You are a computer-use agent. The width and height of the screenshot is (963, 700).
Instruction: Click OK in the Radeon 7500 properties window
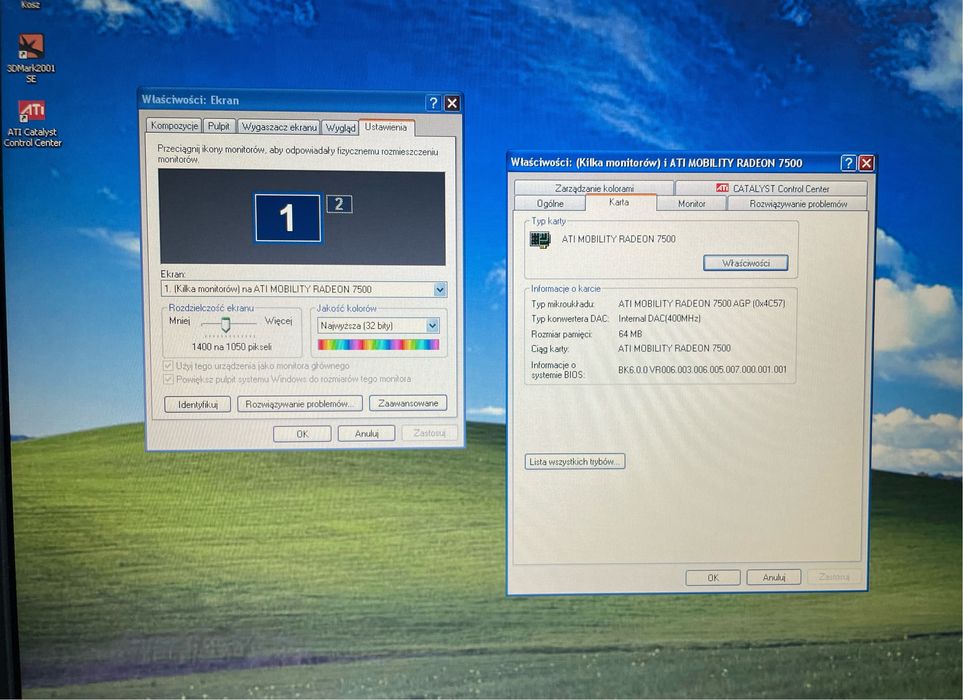pyautogui.click(x=712, y=578)
